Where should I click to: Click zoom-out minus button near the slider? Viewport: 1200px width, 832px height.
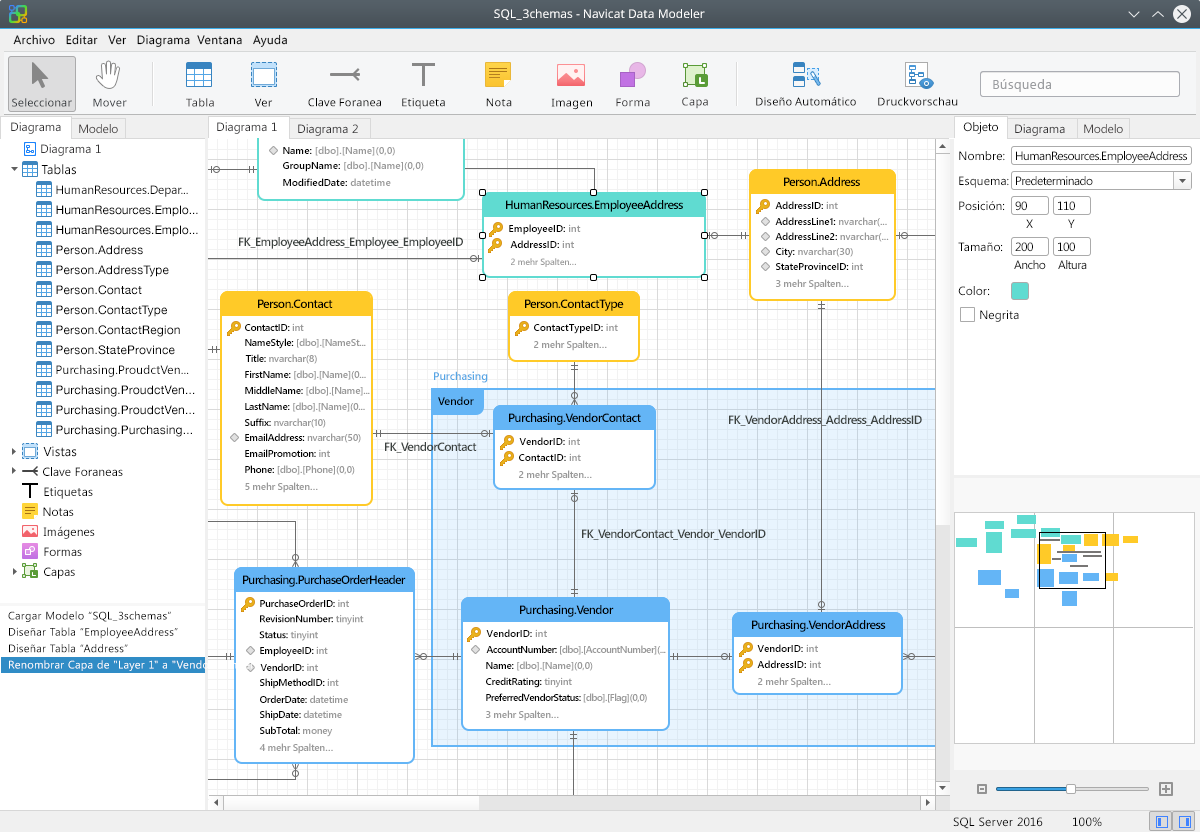[x=982, y=788]
